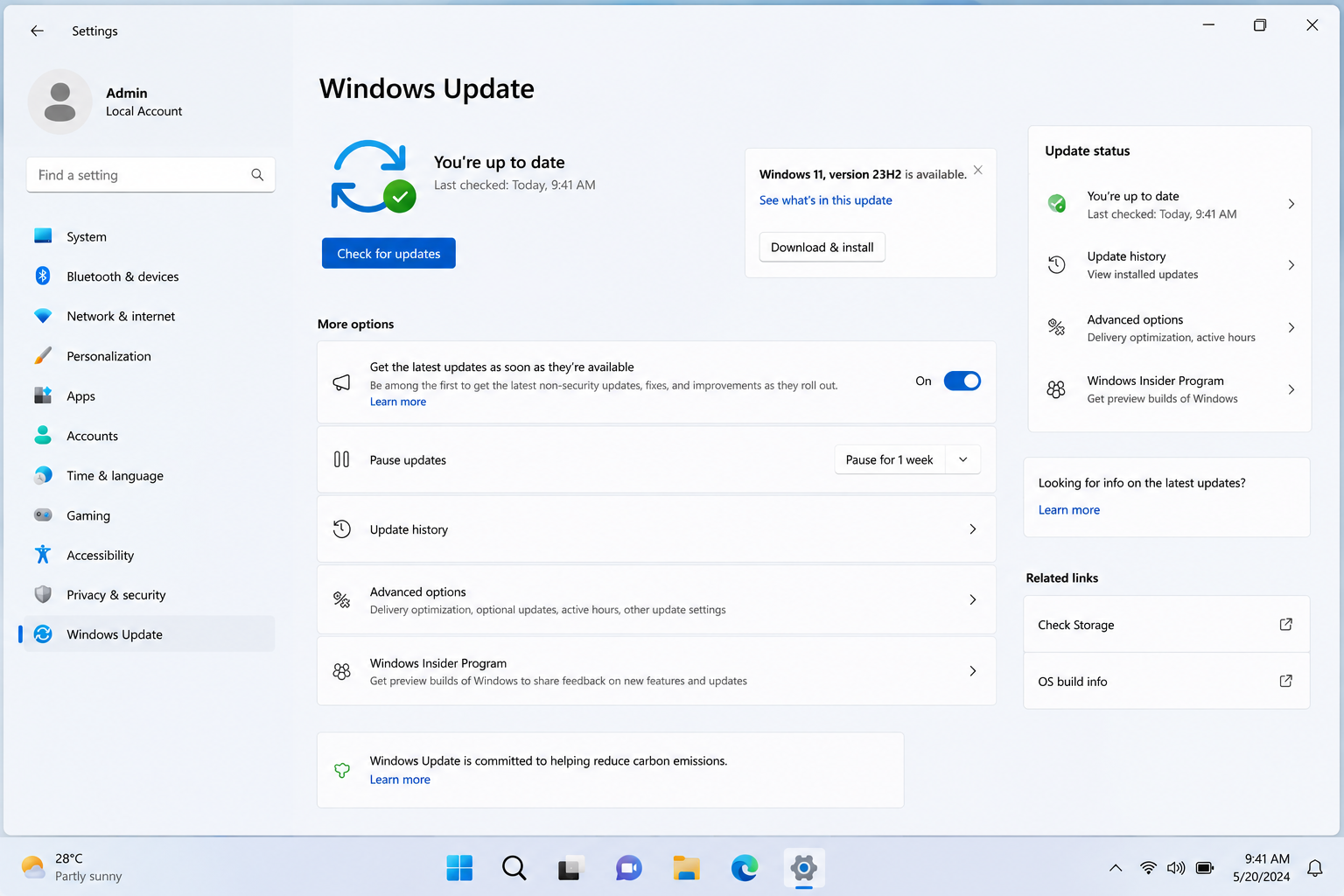
Task: Open Bluetooth & devices category
Action: (147, 276)
